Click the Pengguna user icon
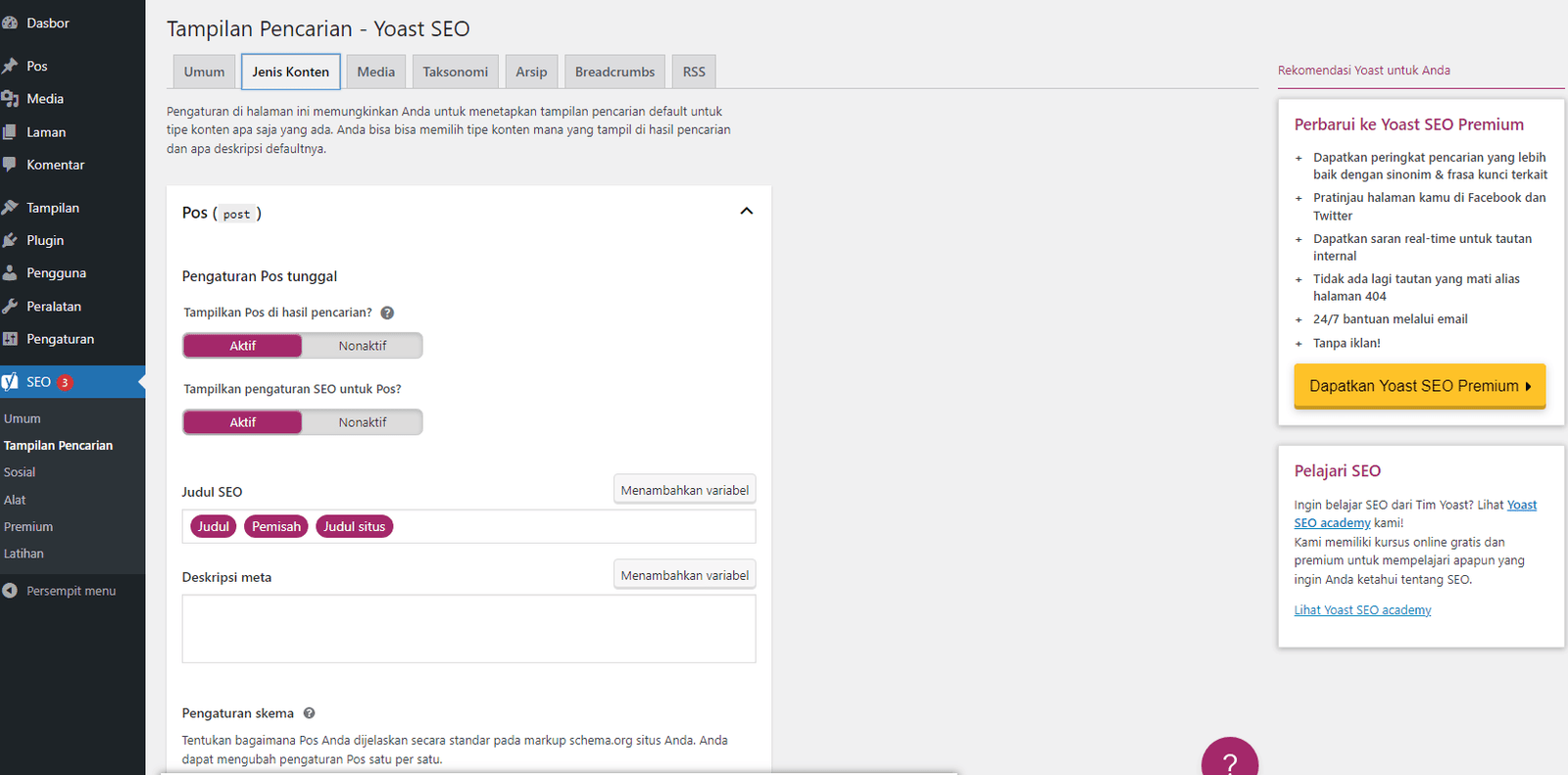 (10, 273)
